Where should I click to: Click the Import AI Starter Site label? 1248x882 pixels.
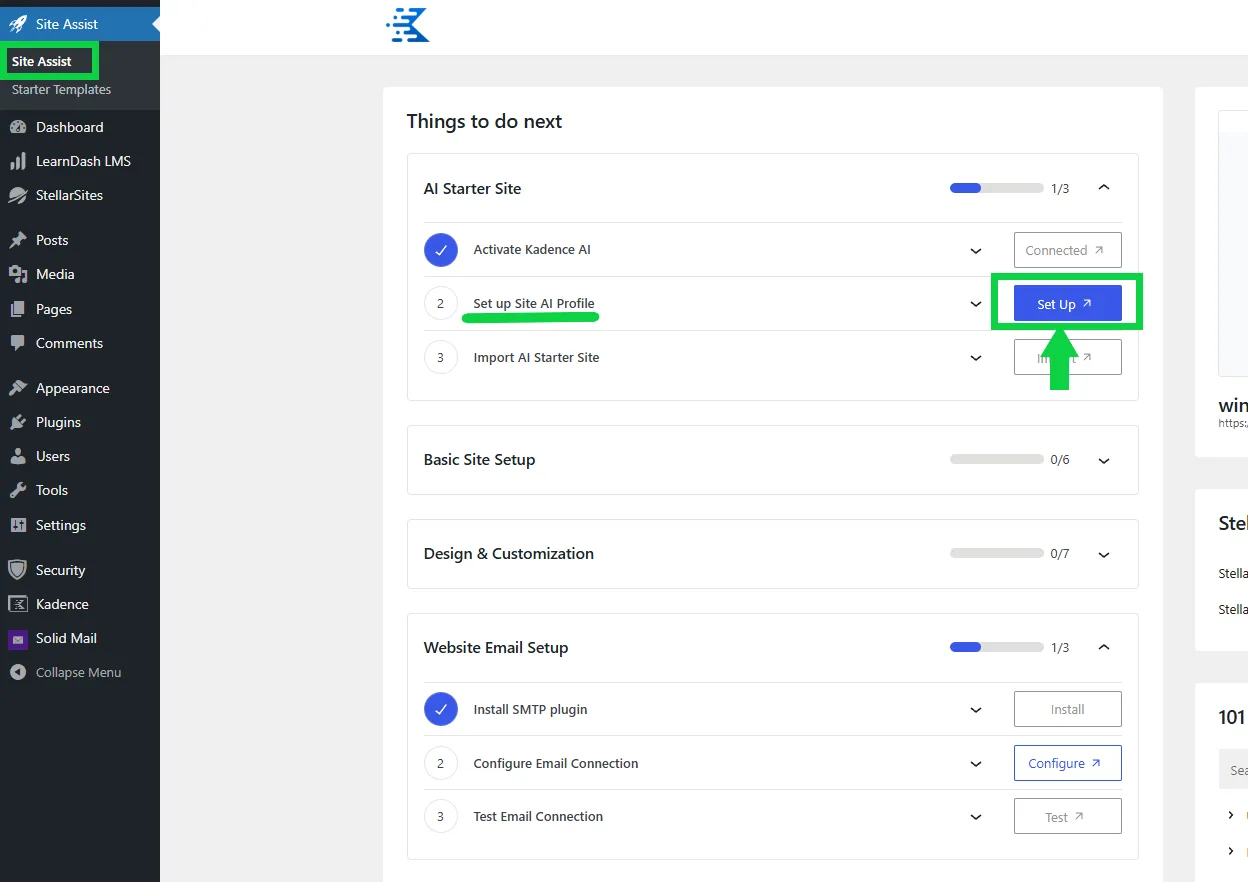point(536,357)
